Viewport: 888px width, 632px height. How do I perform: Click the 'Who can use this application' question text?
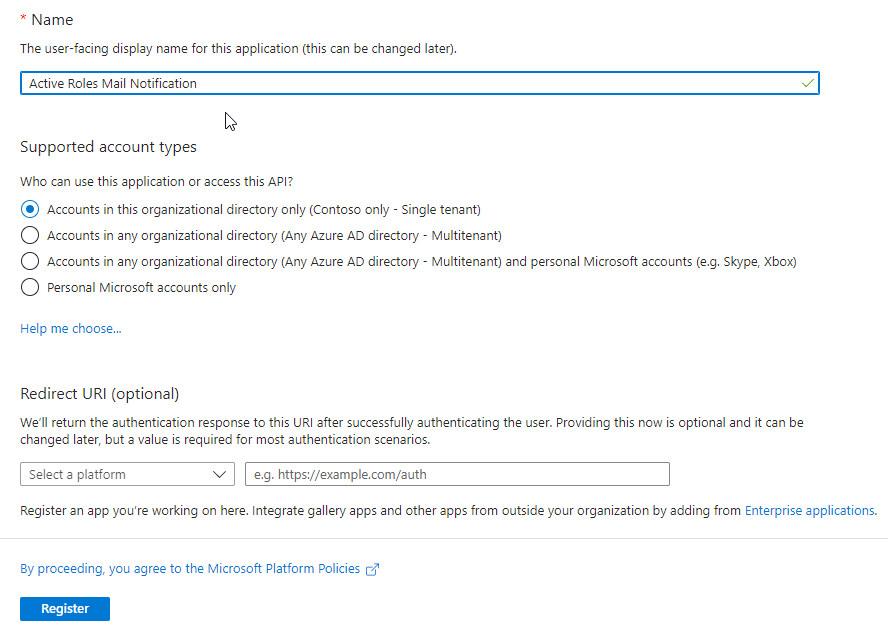156,181
